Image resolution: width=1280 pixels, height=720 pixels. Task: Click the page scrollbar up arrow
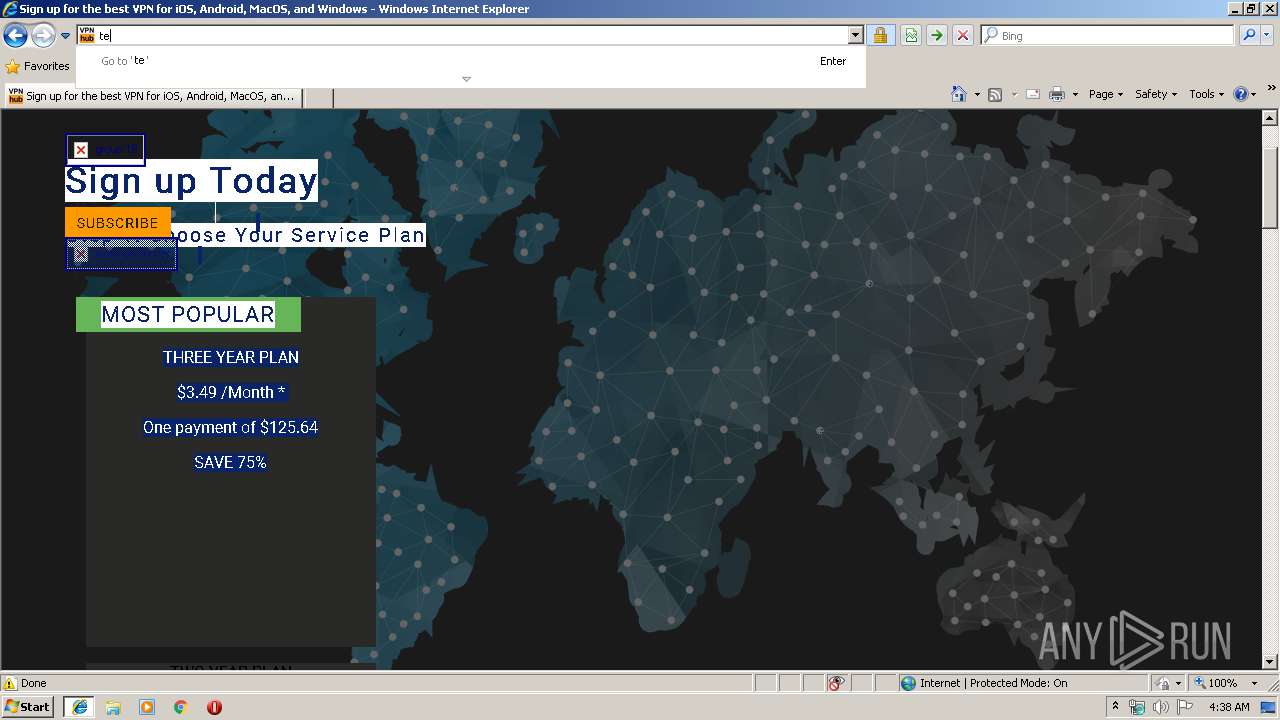(x=1270, y=117)
